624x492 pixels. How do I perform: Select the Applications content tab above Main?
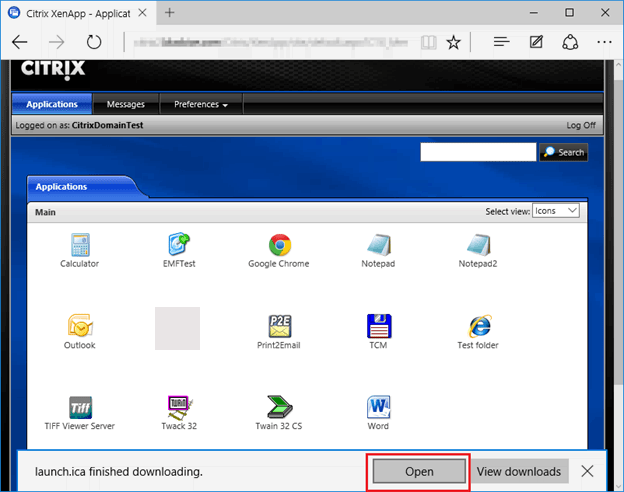(x=61, y=187)
